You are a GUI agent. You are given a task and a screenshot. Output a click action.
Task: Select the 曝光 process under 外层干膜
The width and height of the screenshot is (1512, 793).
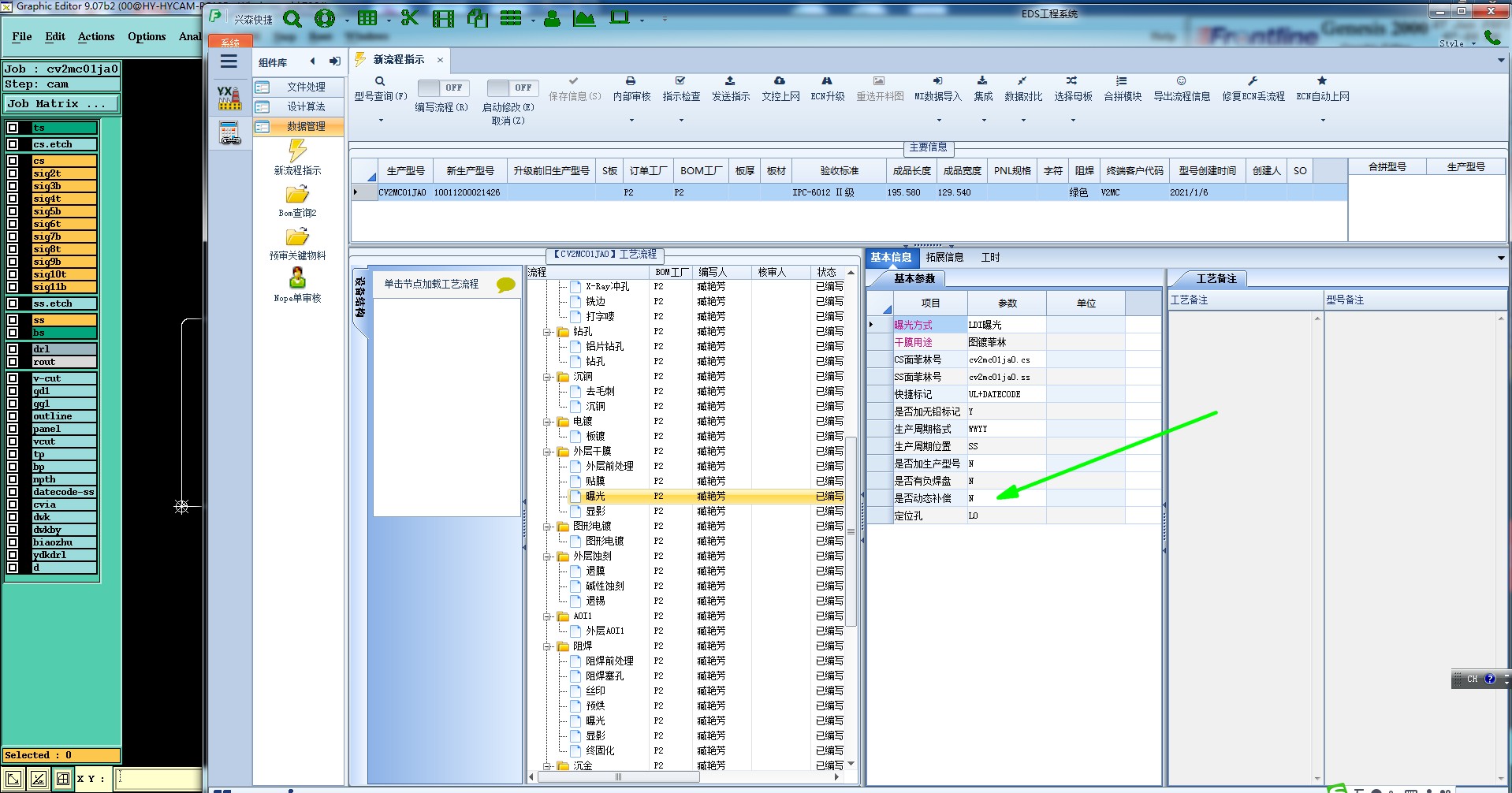tap(595, 496)
